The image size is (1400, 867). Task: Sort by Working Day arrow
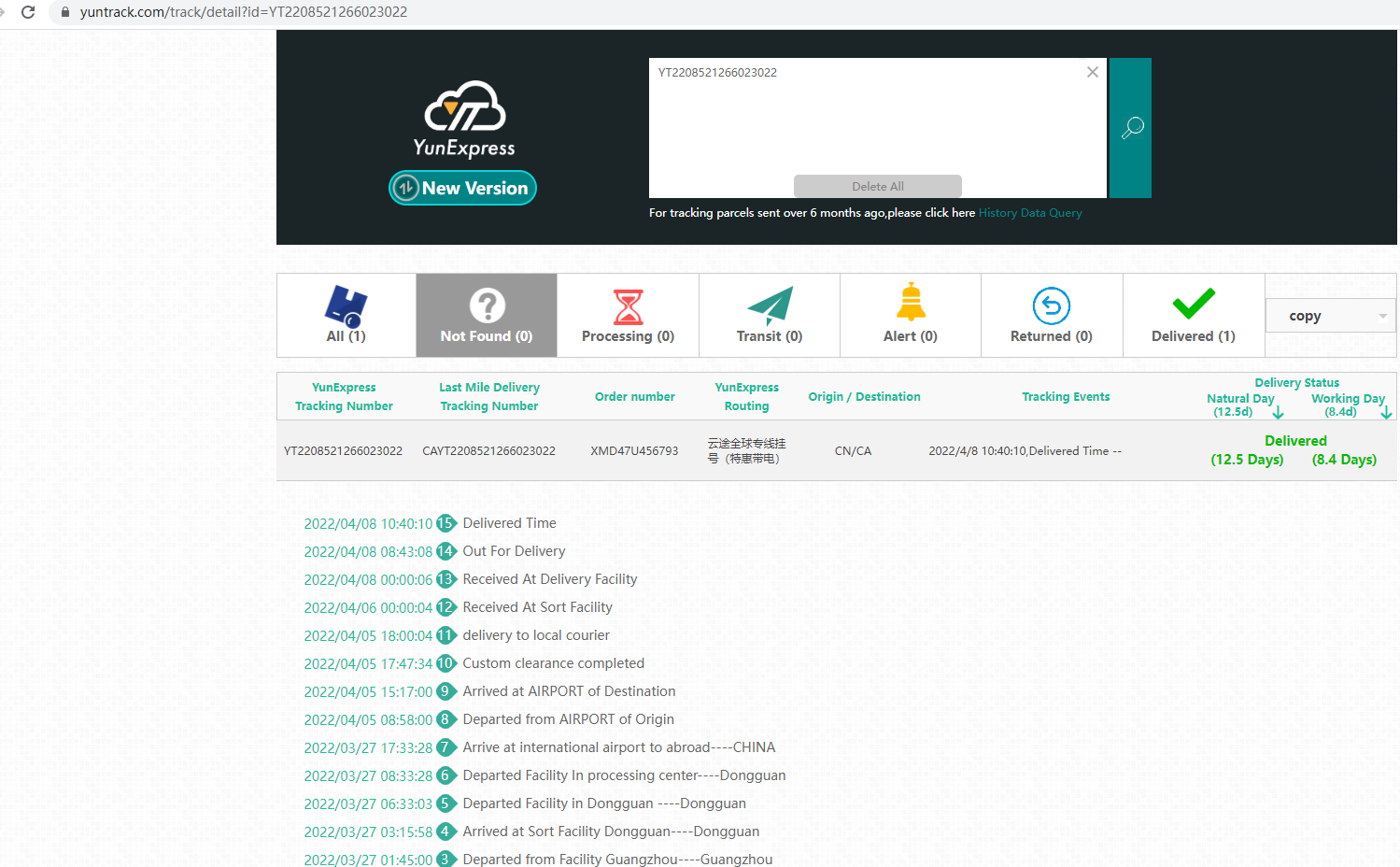1386,412
